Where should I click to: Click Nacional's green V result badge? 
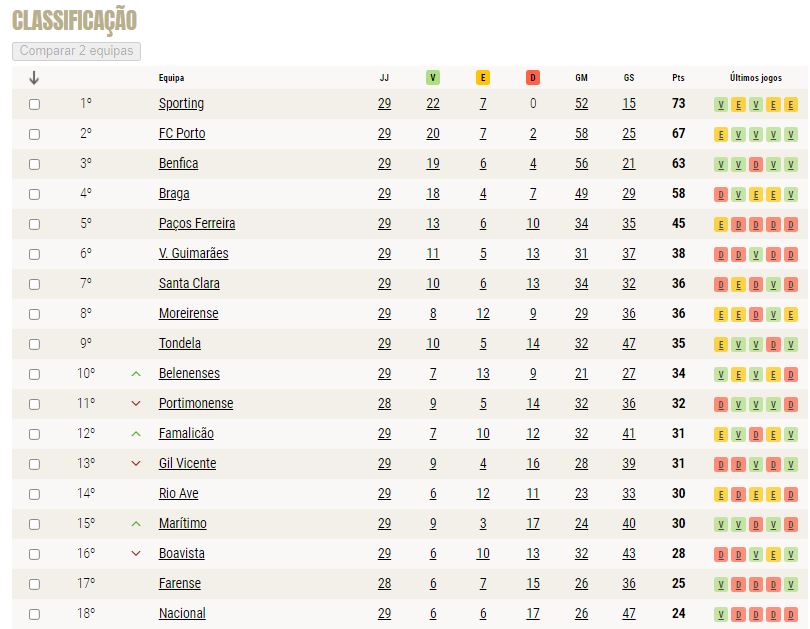pyautogui.click(x=721, y=615)
